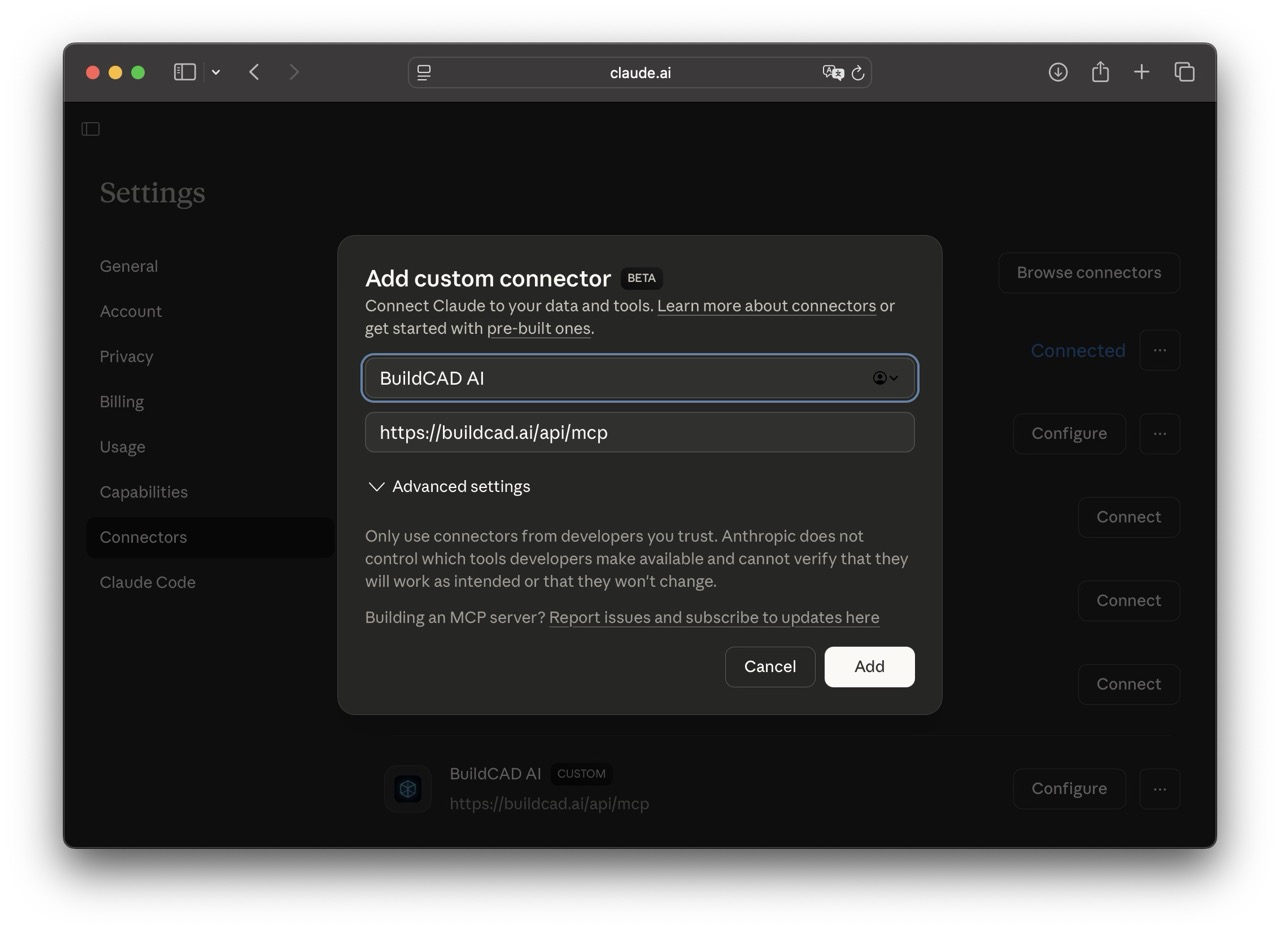Viewport: 1280px width, 932px height.
Task: Click the connector URL input field
Action: (640, 433)
